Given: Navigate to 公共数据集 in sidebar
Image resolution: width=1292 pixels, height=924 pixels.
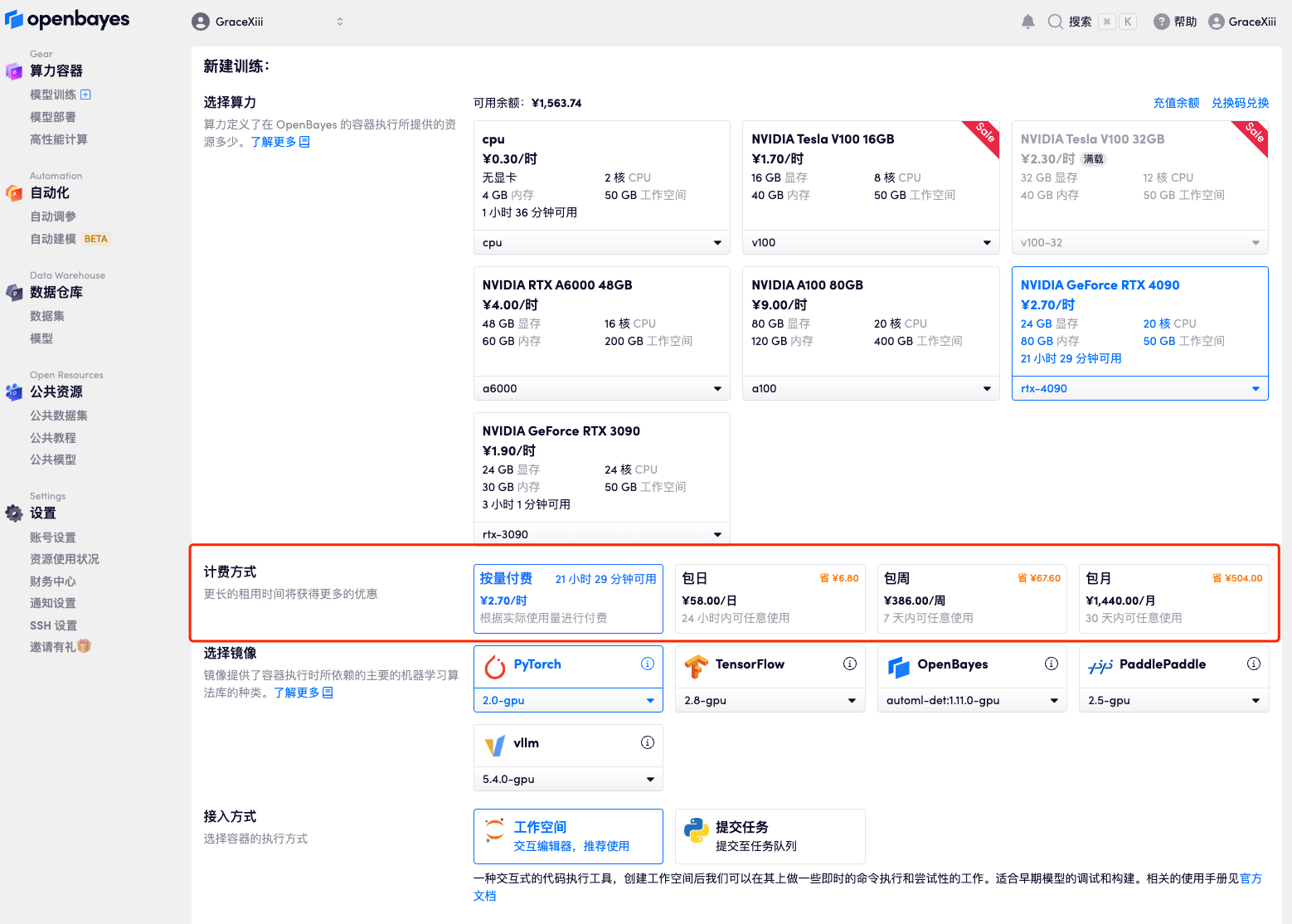Looking at the screenshot, I should [x=58, y=416].
